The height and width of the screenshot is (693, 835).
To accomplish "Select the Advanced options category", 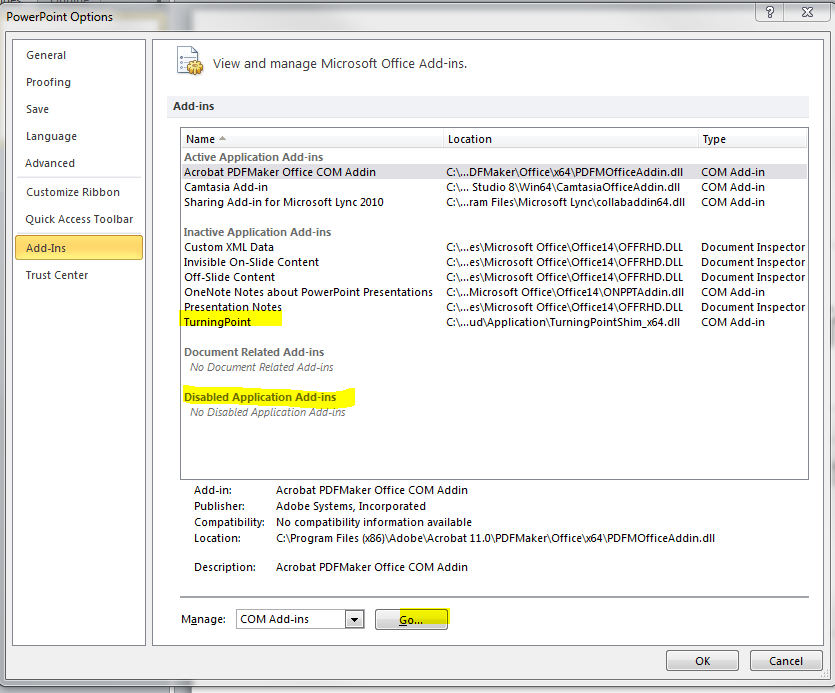I will point(50,163).
